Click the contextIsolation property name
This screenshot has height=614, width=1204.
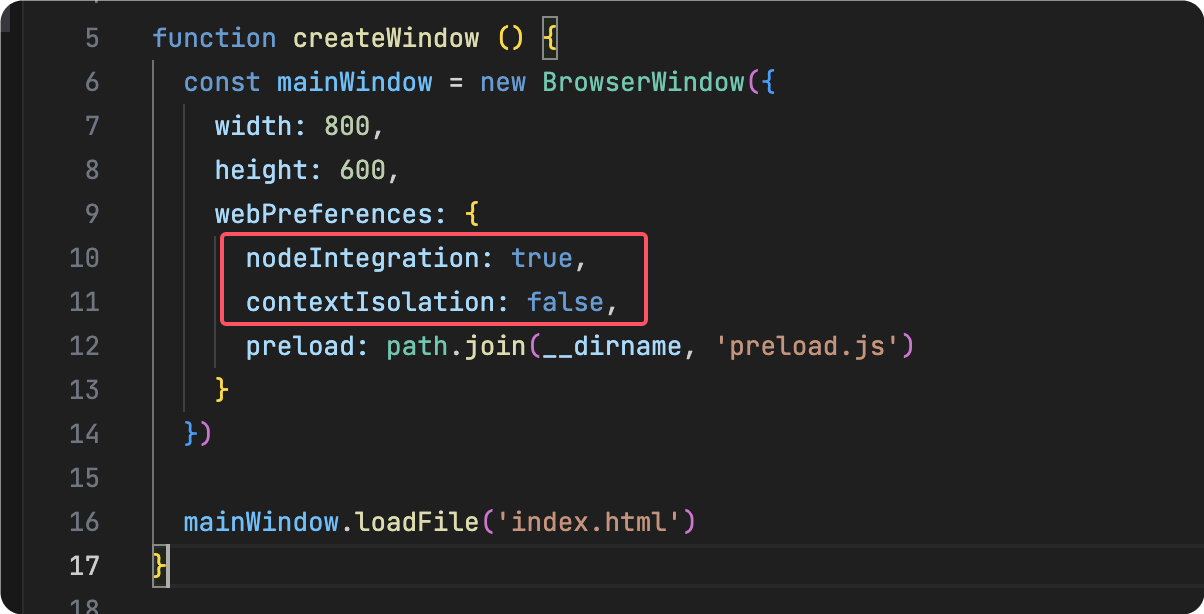point(370,302)
